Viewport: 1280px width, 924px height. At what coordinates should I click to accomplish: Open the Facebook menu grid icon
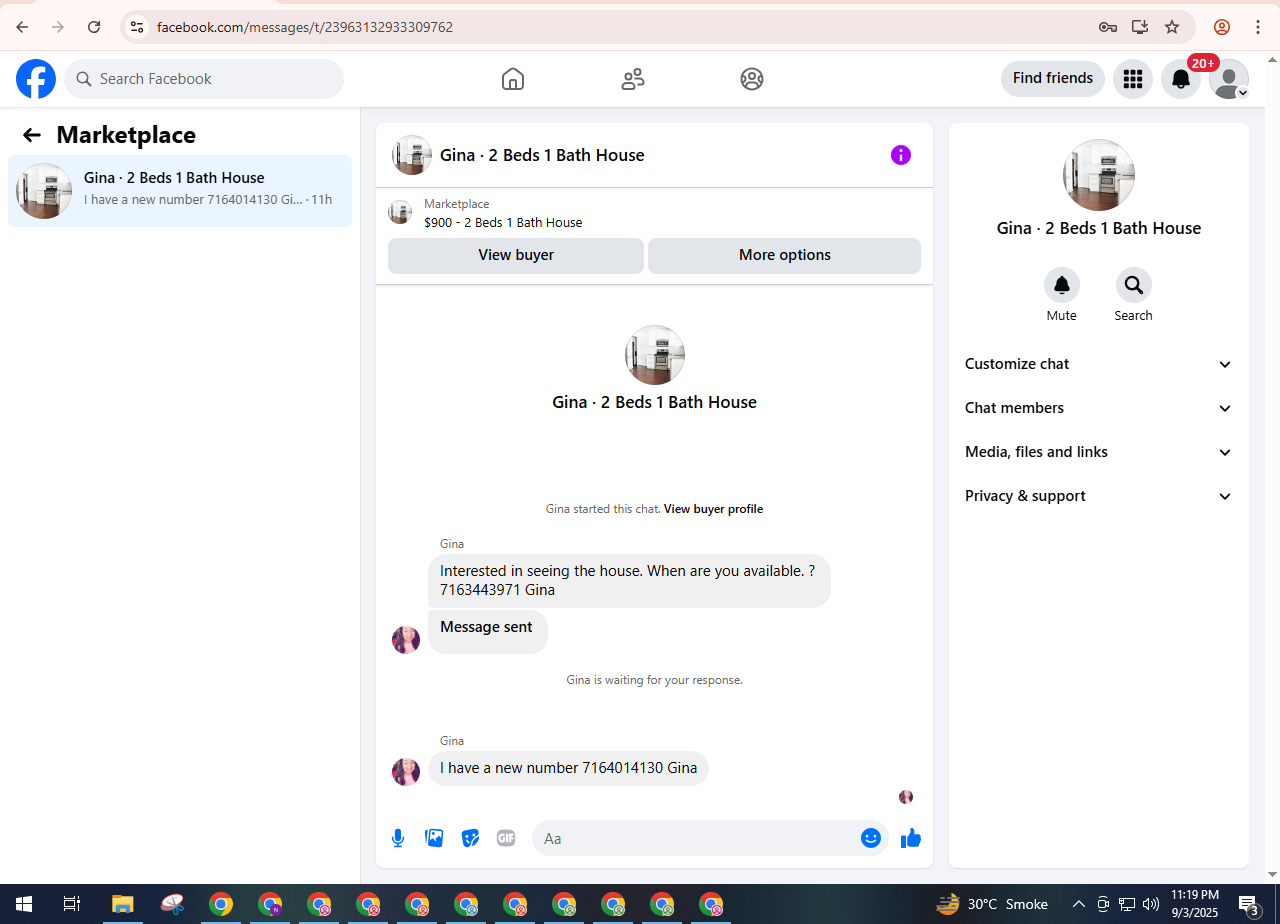click(x=1133, y=79)
